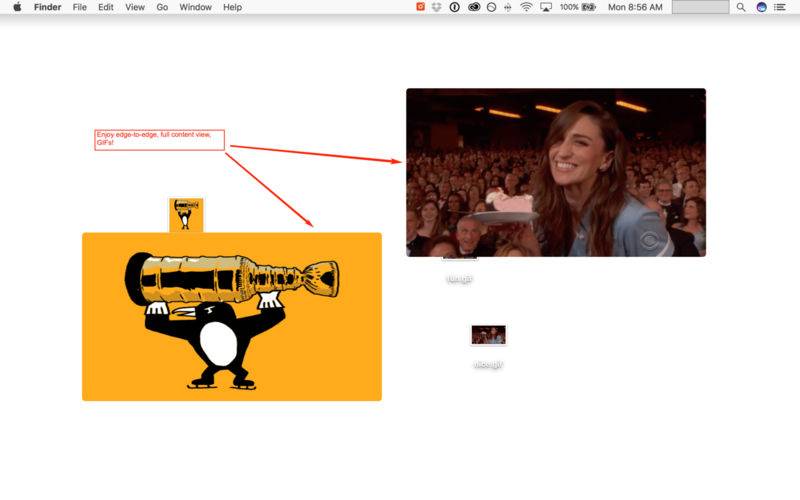Open the Help menu
This screenshot has height=500, width=800.
(x=232, y=7)
